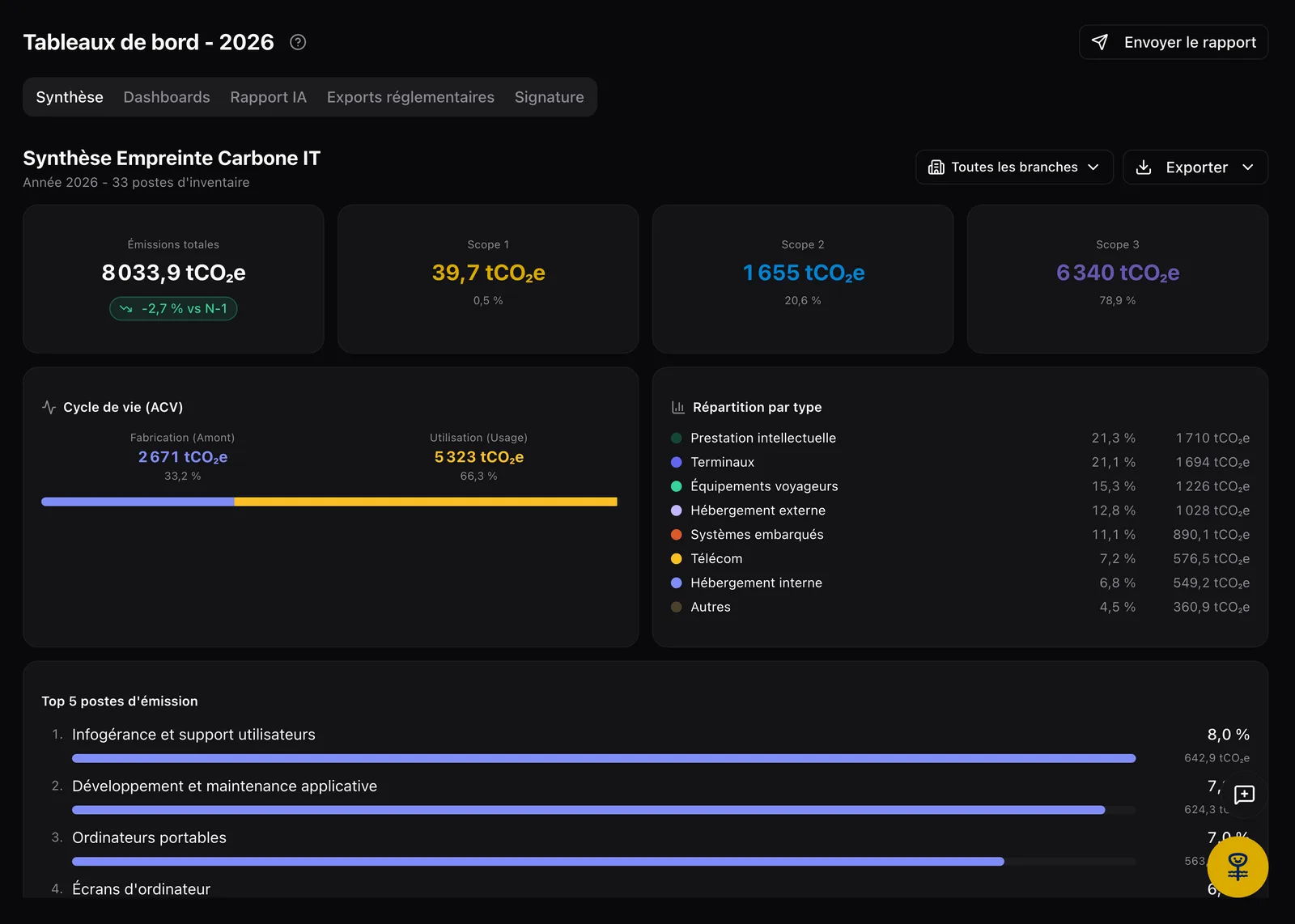Image resolution: width=1295 pixels, height=924 pixels.
Task: Click the help question mark icon beside title
Action: [298, 42]
